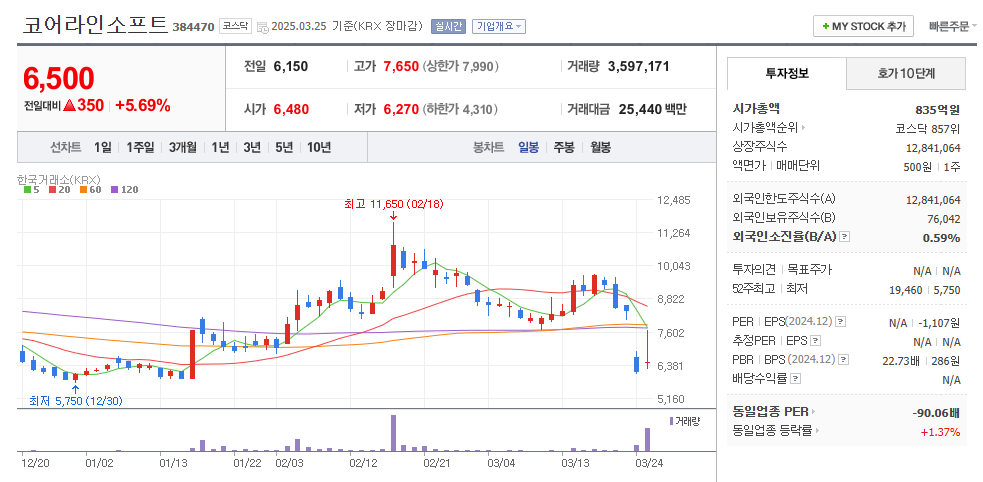Click the clock icon before the 2025.03.25 date
983x482 pixels.
[x=263, y=27]
